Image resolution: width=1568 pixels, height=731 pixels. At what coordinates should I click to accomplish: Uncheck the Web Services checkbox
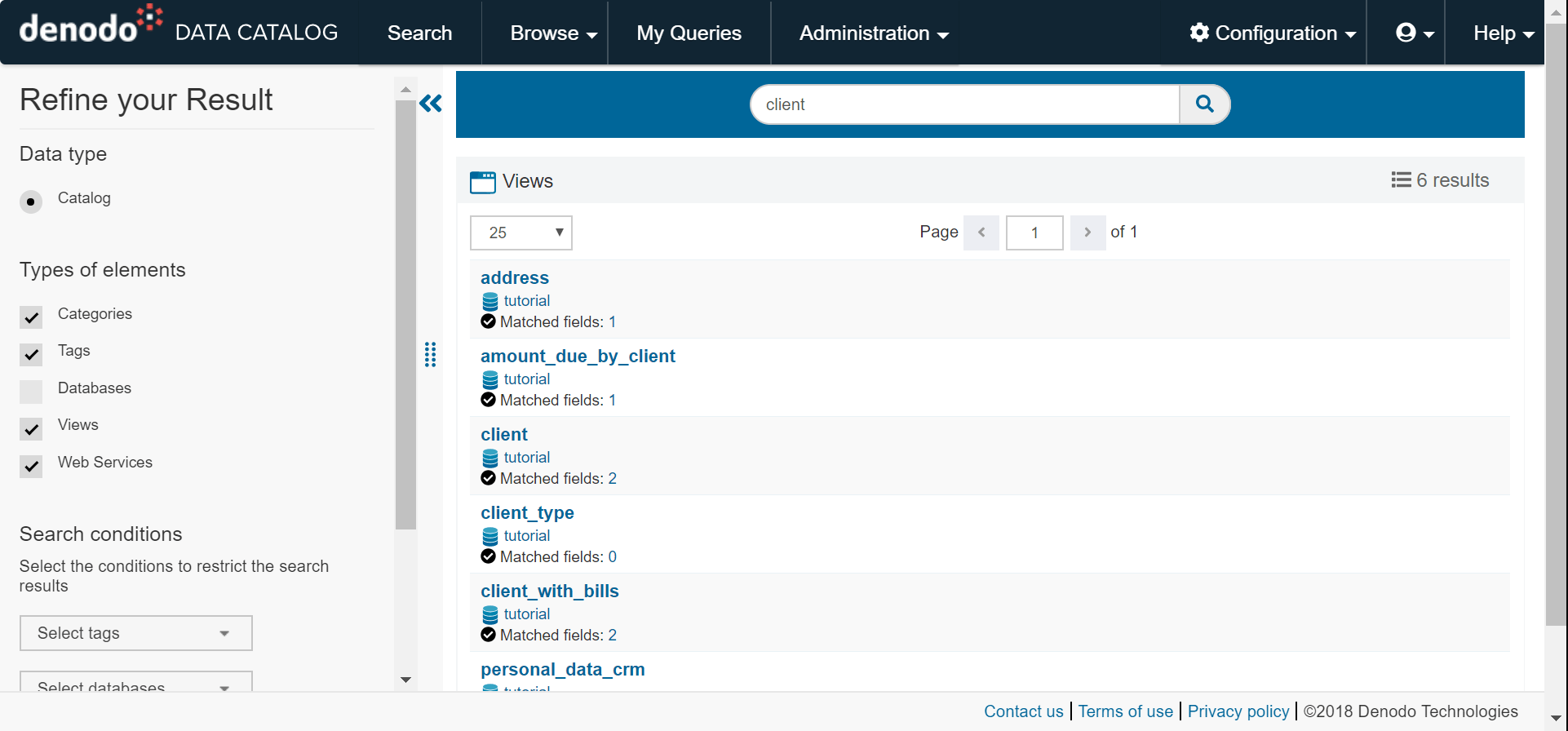click(x=31, y=466)
